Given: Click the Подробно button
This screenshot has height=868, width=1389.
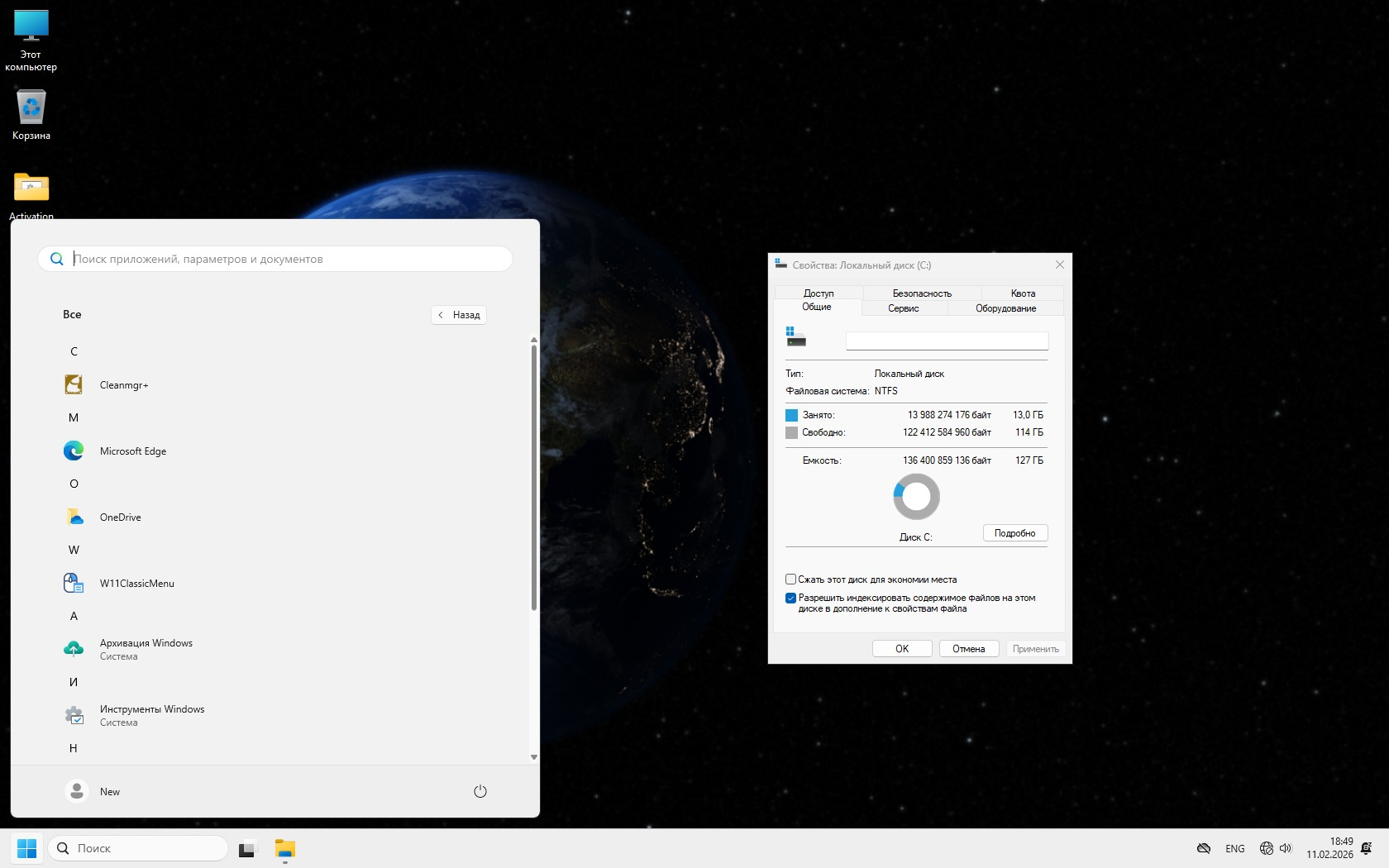Looking at the screenshot, I should (x=1014, y=533).
